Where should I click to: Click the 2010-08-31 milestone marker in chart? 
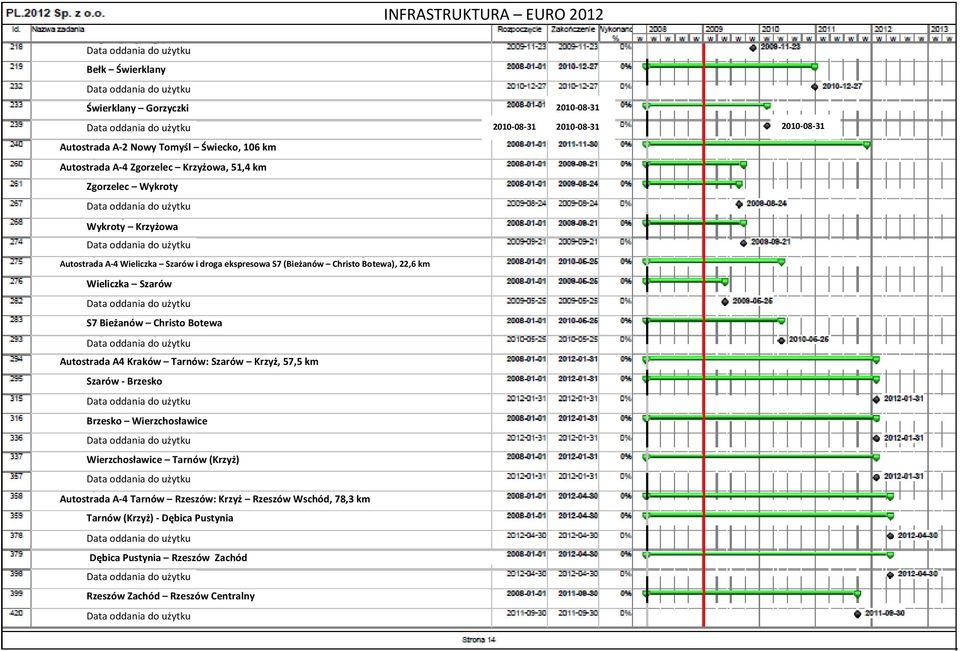(x=767, y=126)
